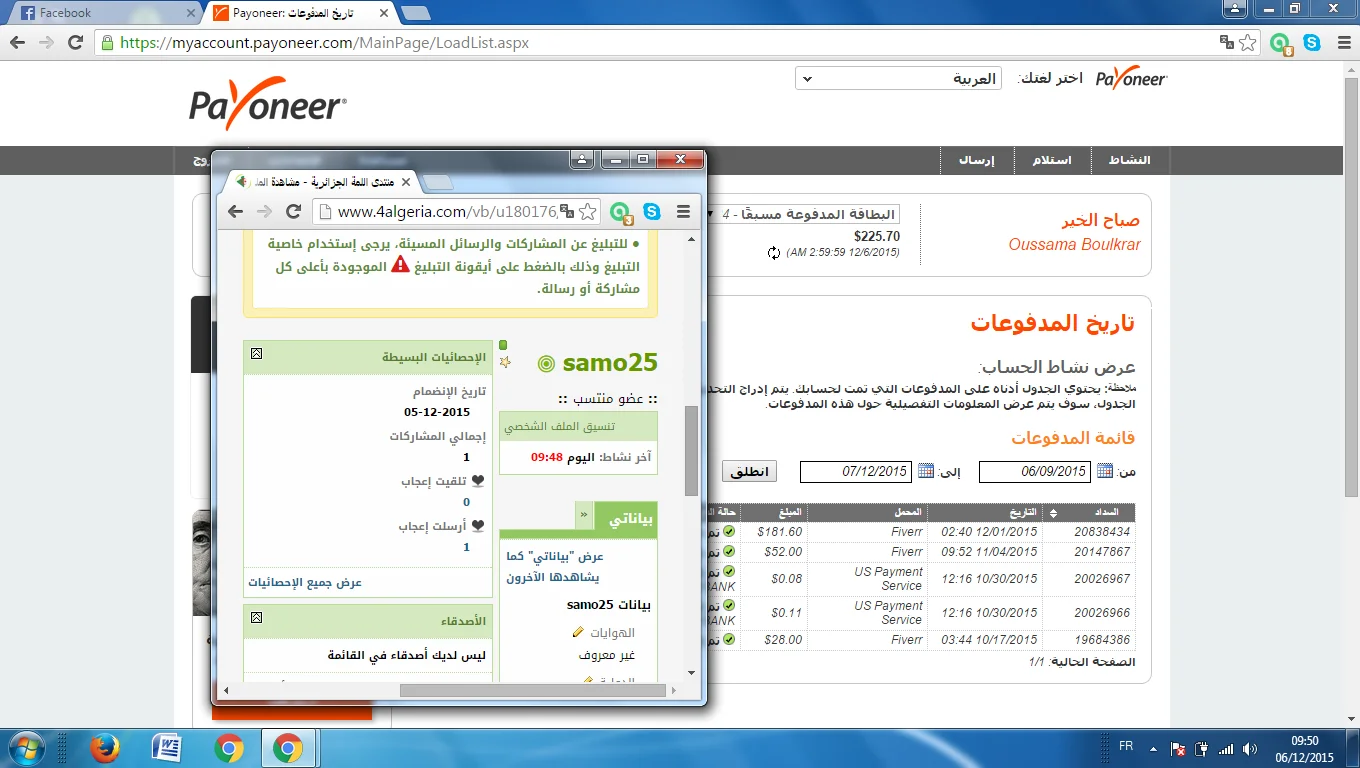Viewport: 1360px width, 768px height.
Task: Click the edit pencil beside الهوايات
Action: 578,632
